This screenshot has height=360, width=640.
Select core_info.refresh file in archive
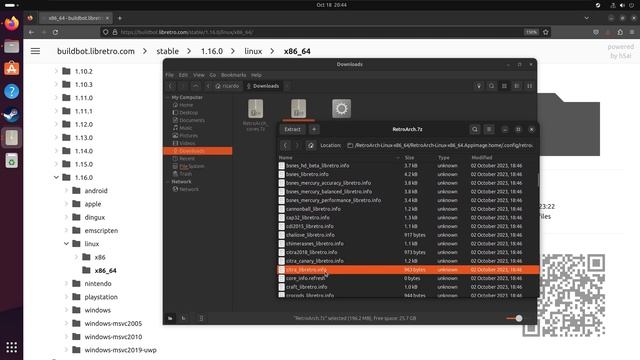tap(408, 278)
